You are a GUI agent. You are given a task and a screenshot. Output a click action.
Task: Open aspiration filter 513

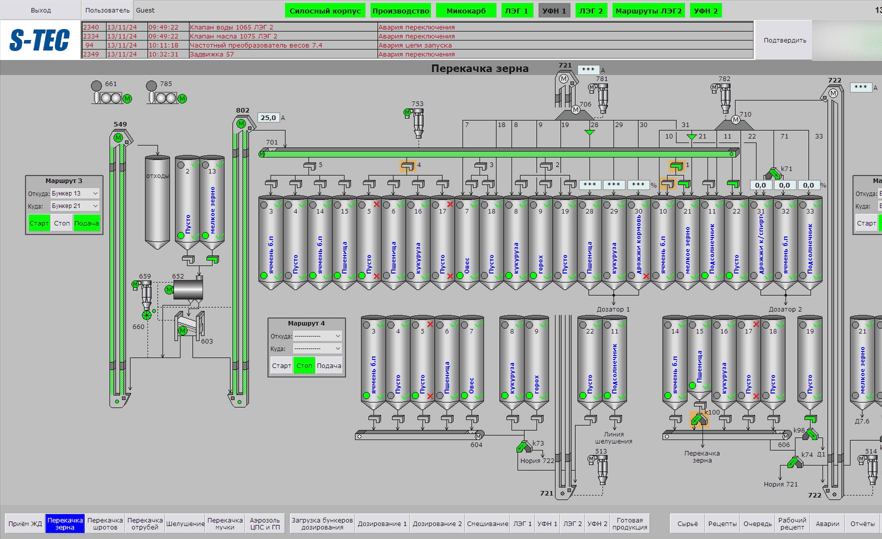pyautogui.click(x=600, y=469)
